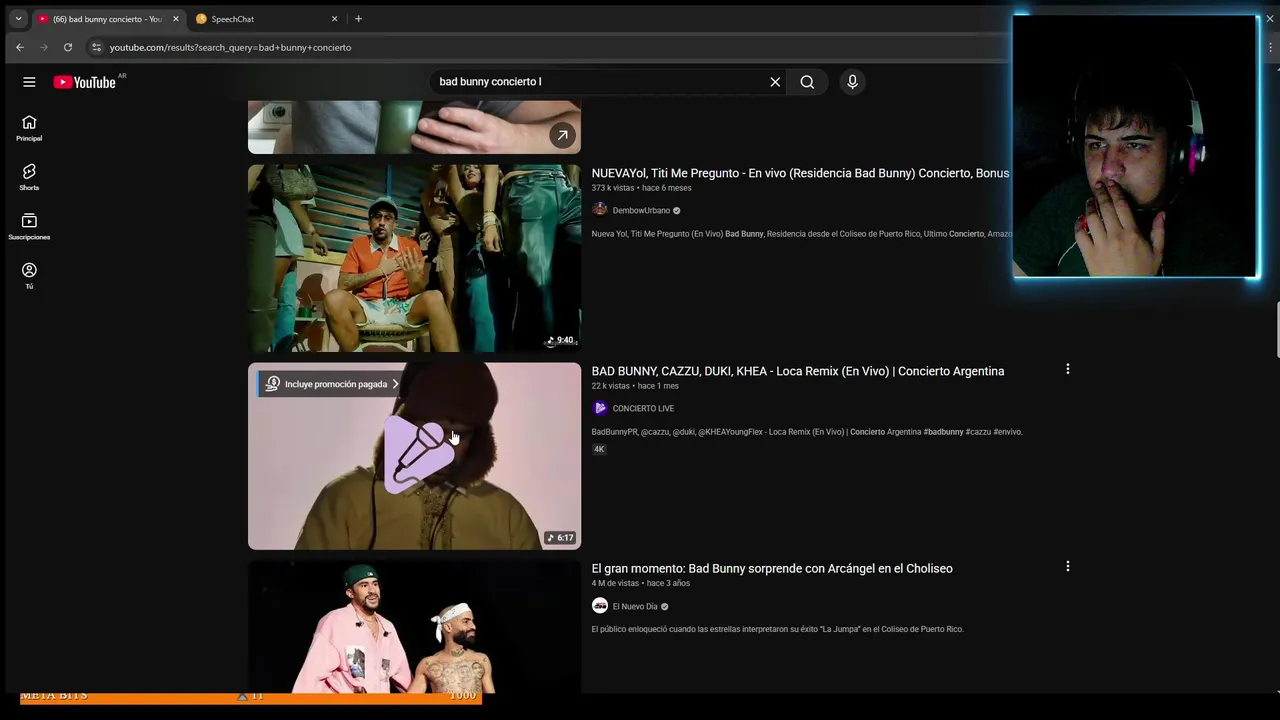Click the webcam overlay feed

(1135, 146)
